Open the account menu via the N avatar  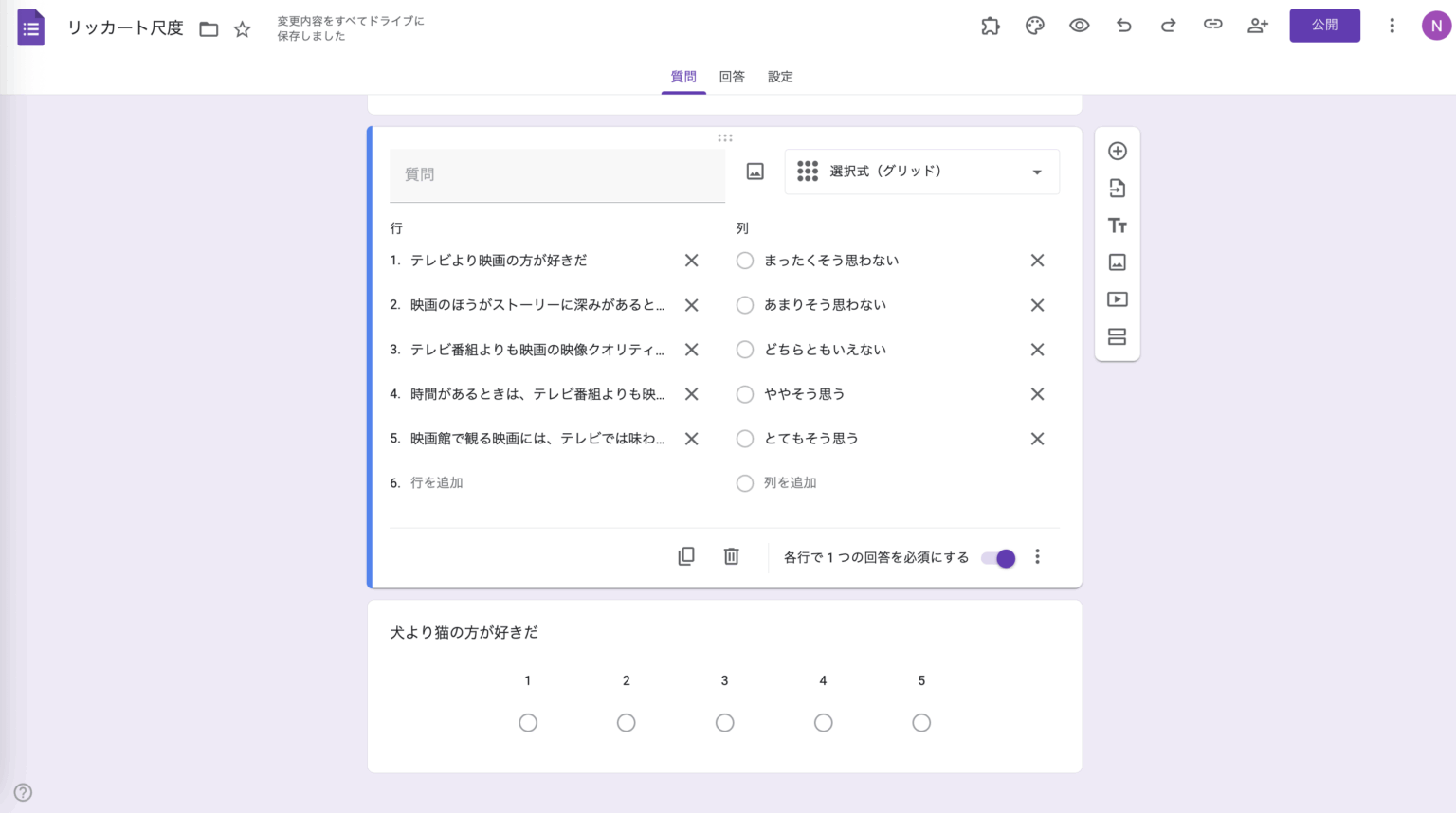point(1436,26)
